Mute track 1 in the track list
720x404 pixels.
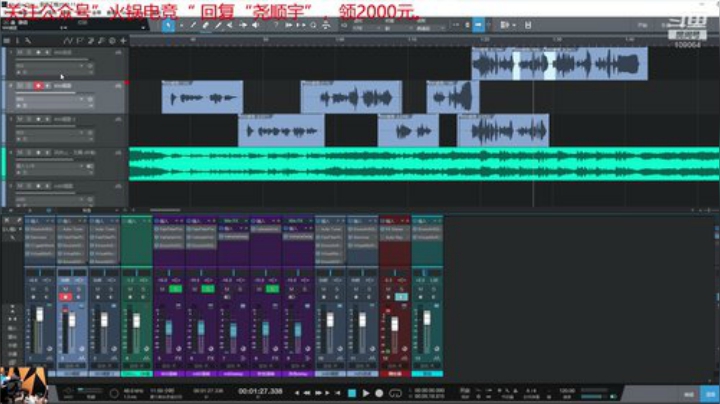[x=20, y=52]
